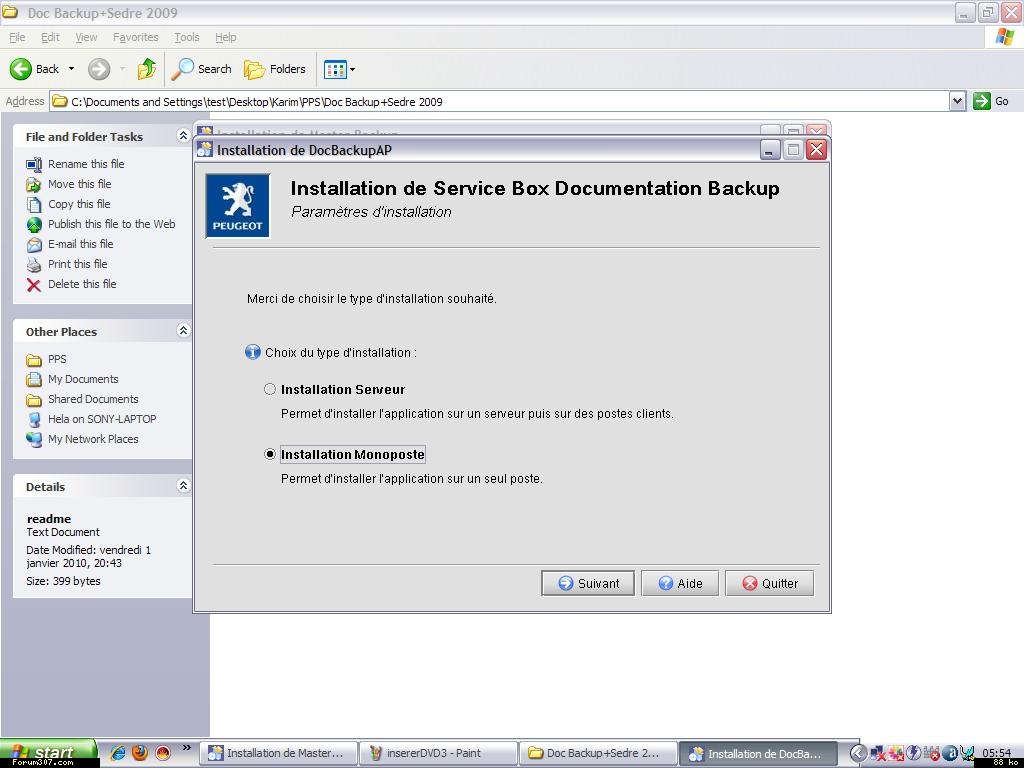Open help with the Aide button

pyautogui.click(x=680, y=583)
